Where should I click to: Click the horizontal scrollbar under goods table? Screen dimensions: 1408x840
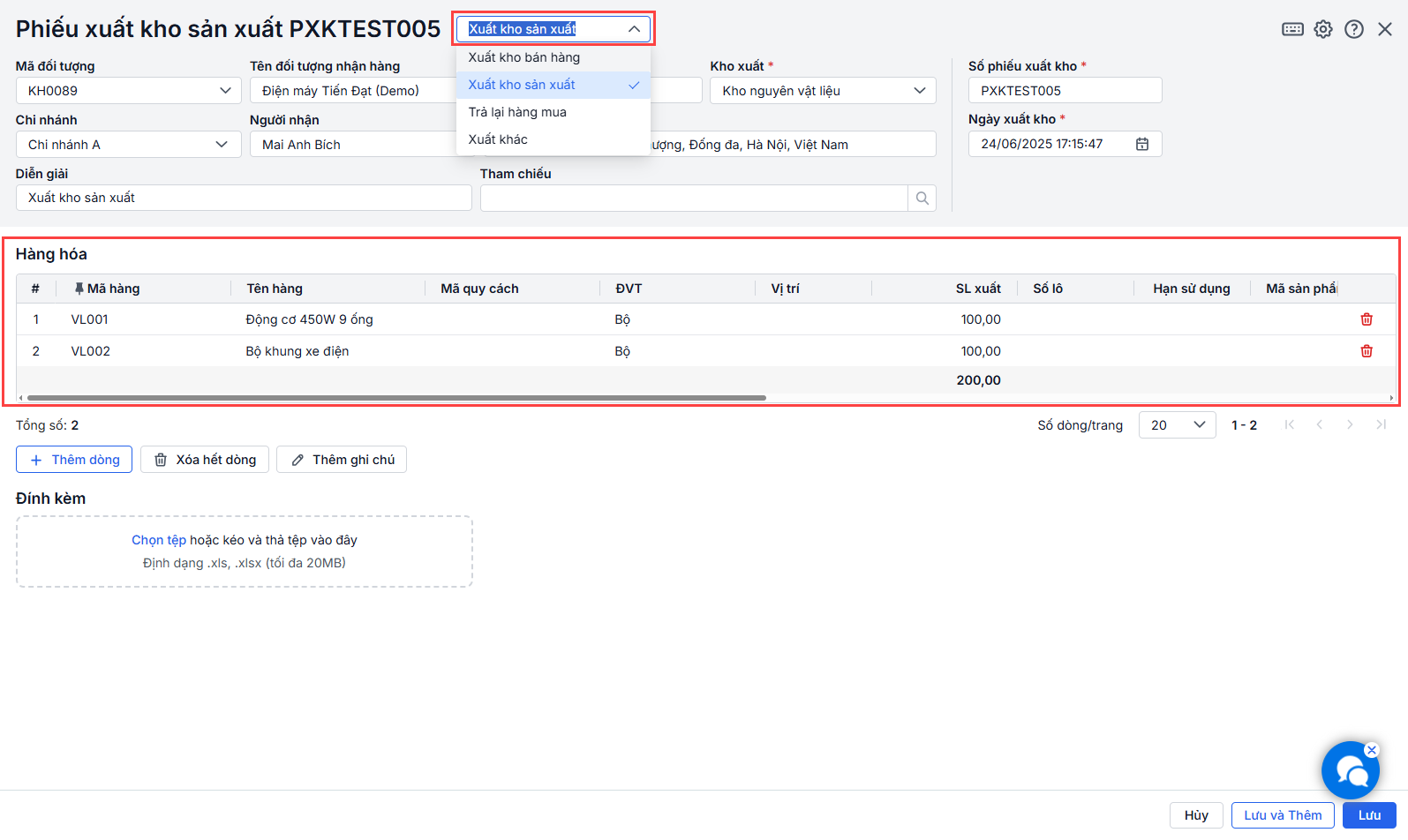pyautogui.click(x=397, y=398)
